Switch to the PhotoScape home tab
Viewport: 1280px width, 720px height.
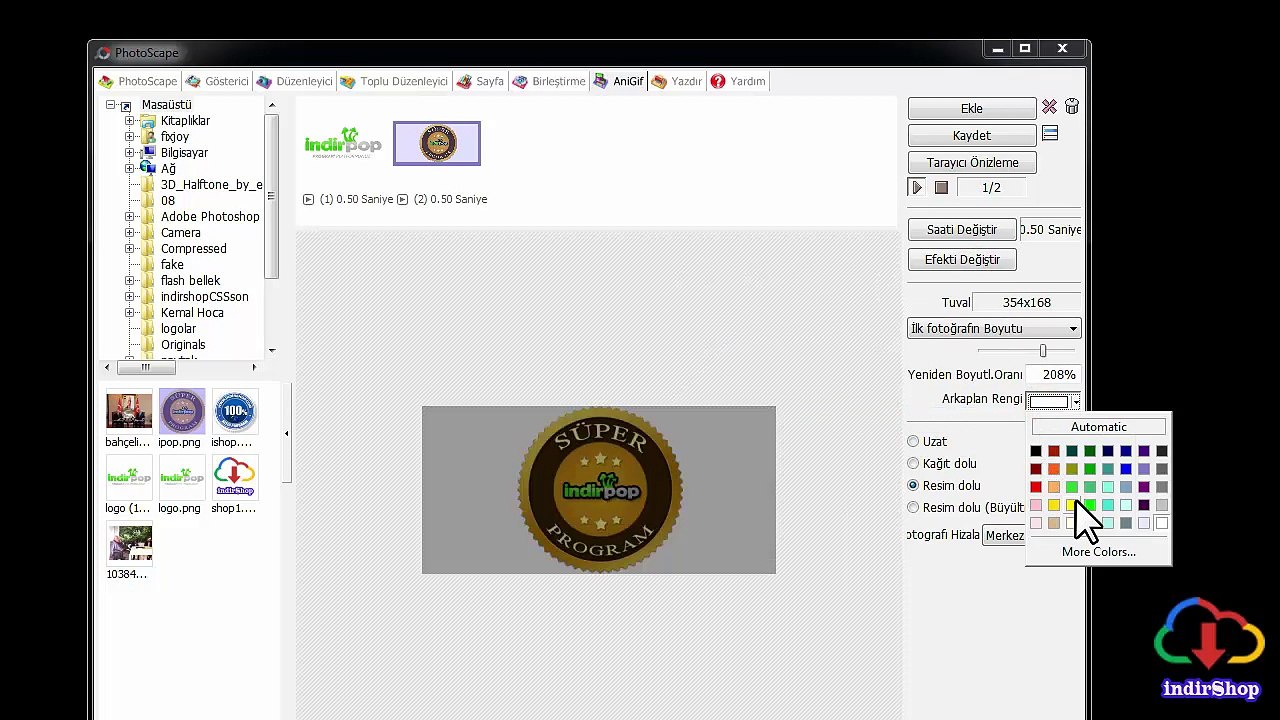pos(138,81)
